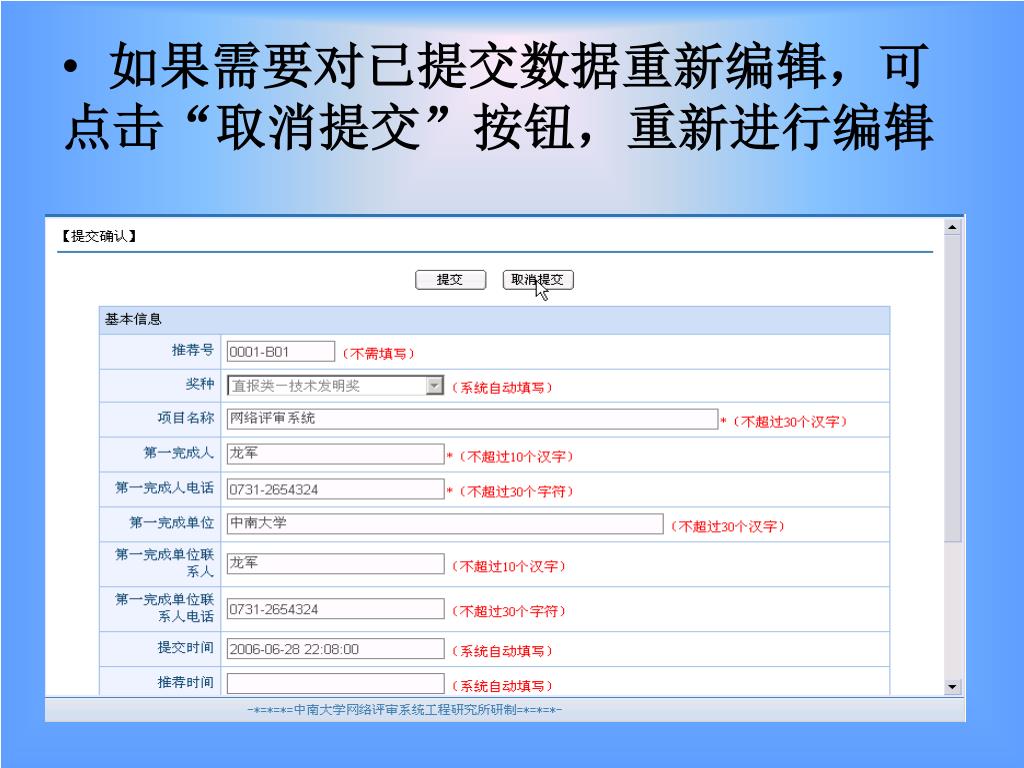Click the 第一完成人 input field

tap(336, 454)
